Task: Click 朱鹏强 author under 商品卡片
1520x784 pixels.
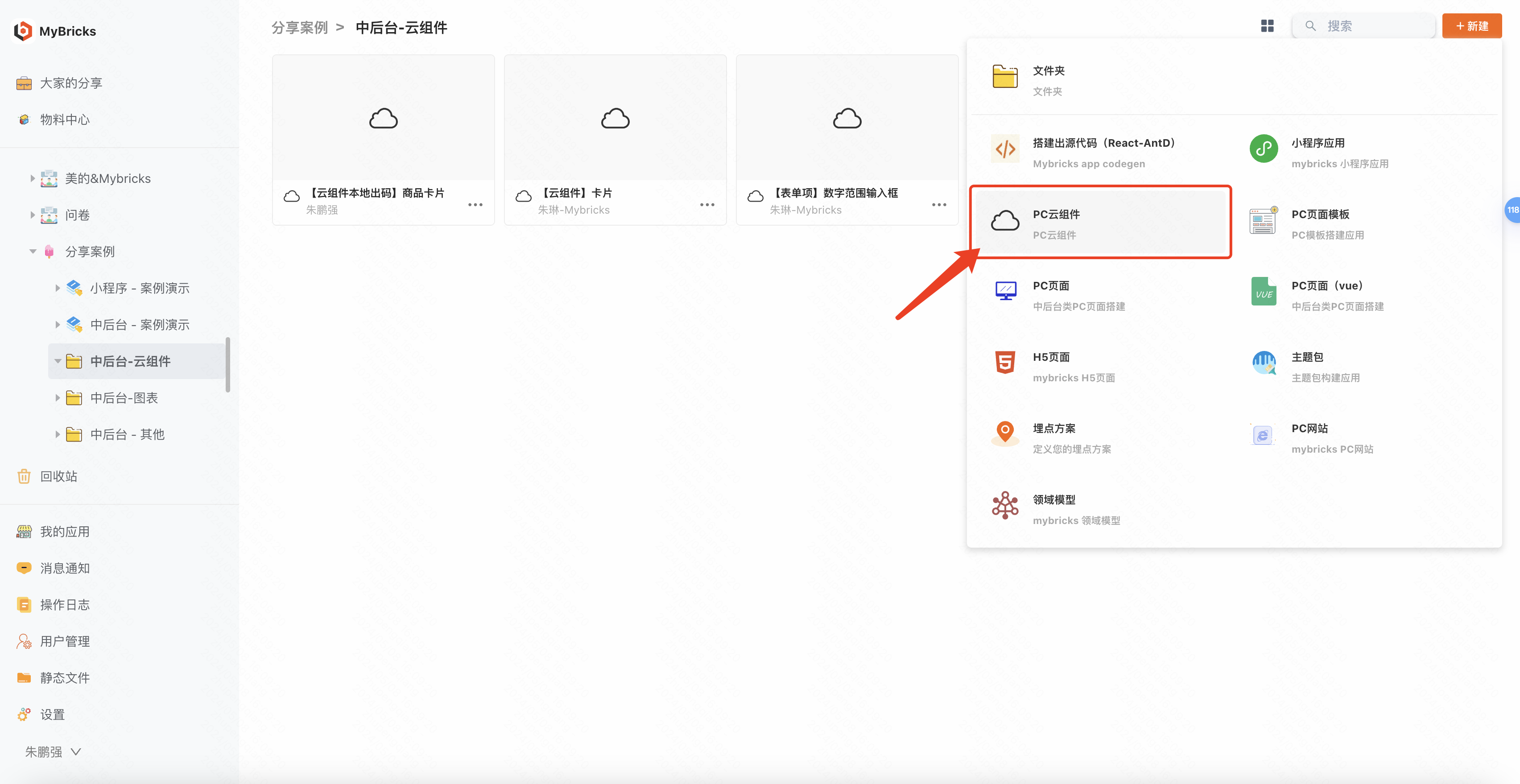Action: (x=322, y=210)
